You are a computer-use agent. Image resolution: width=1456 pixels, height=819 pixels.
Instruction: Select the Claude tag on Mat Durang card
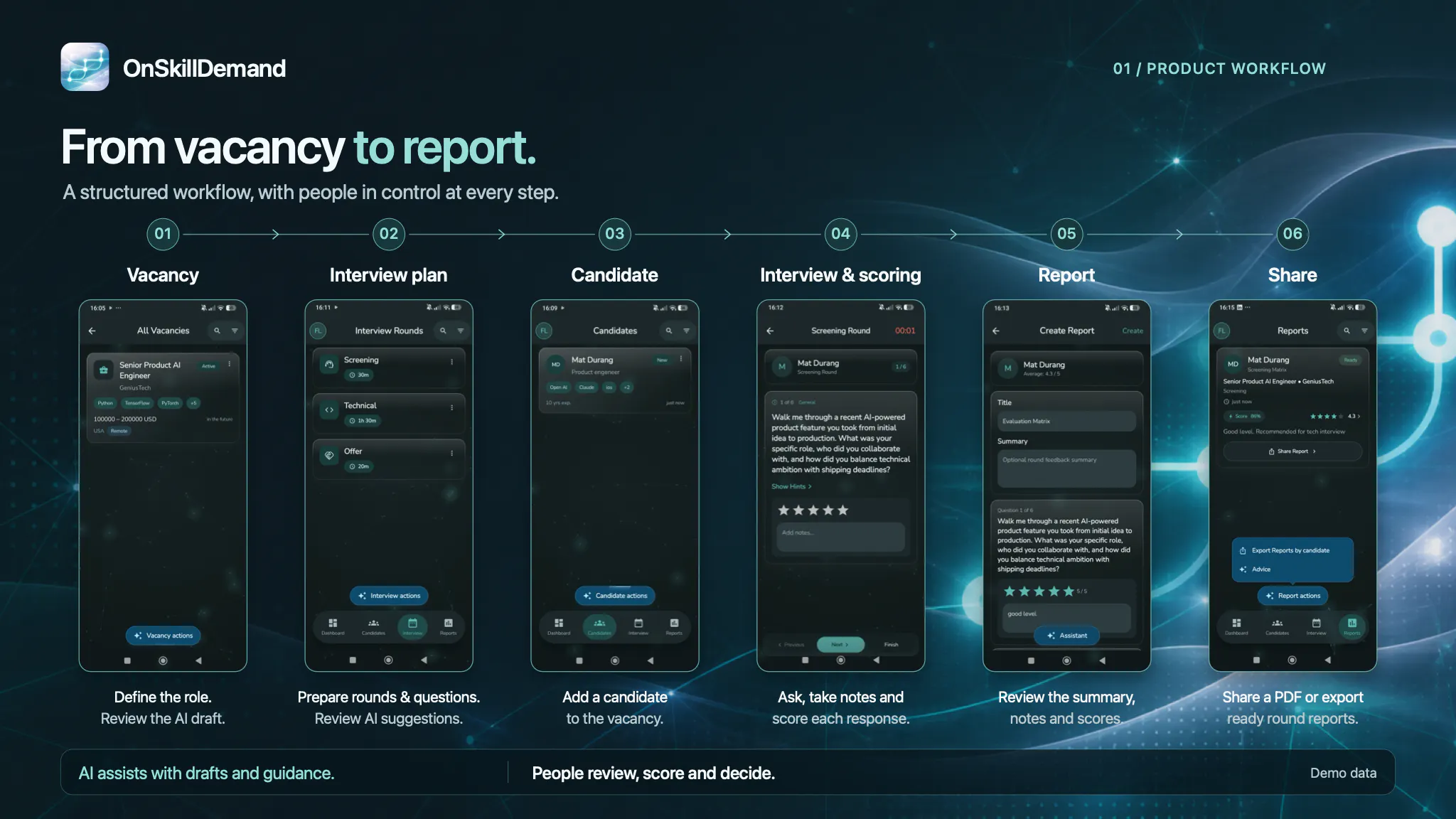587,387
